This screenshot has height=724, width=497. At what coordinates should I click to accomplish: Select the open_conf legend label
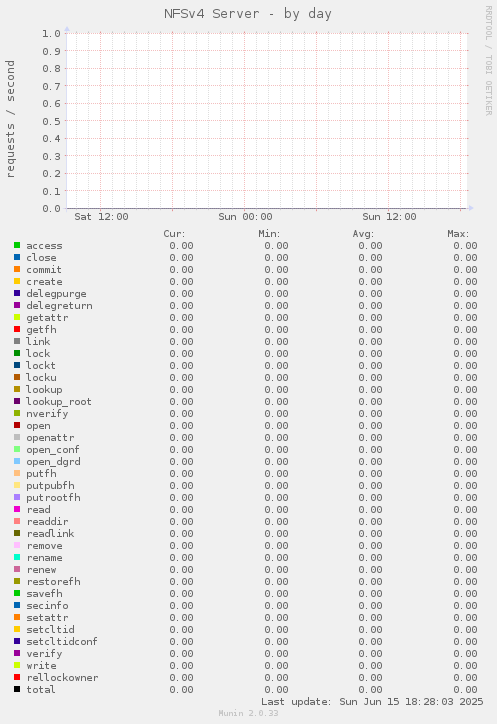pyautogui.click(x=53, y=450)
